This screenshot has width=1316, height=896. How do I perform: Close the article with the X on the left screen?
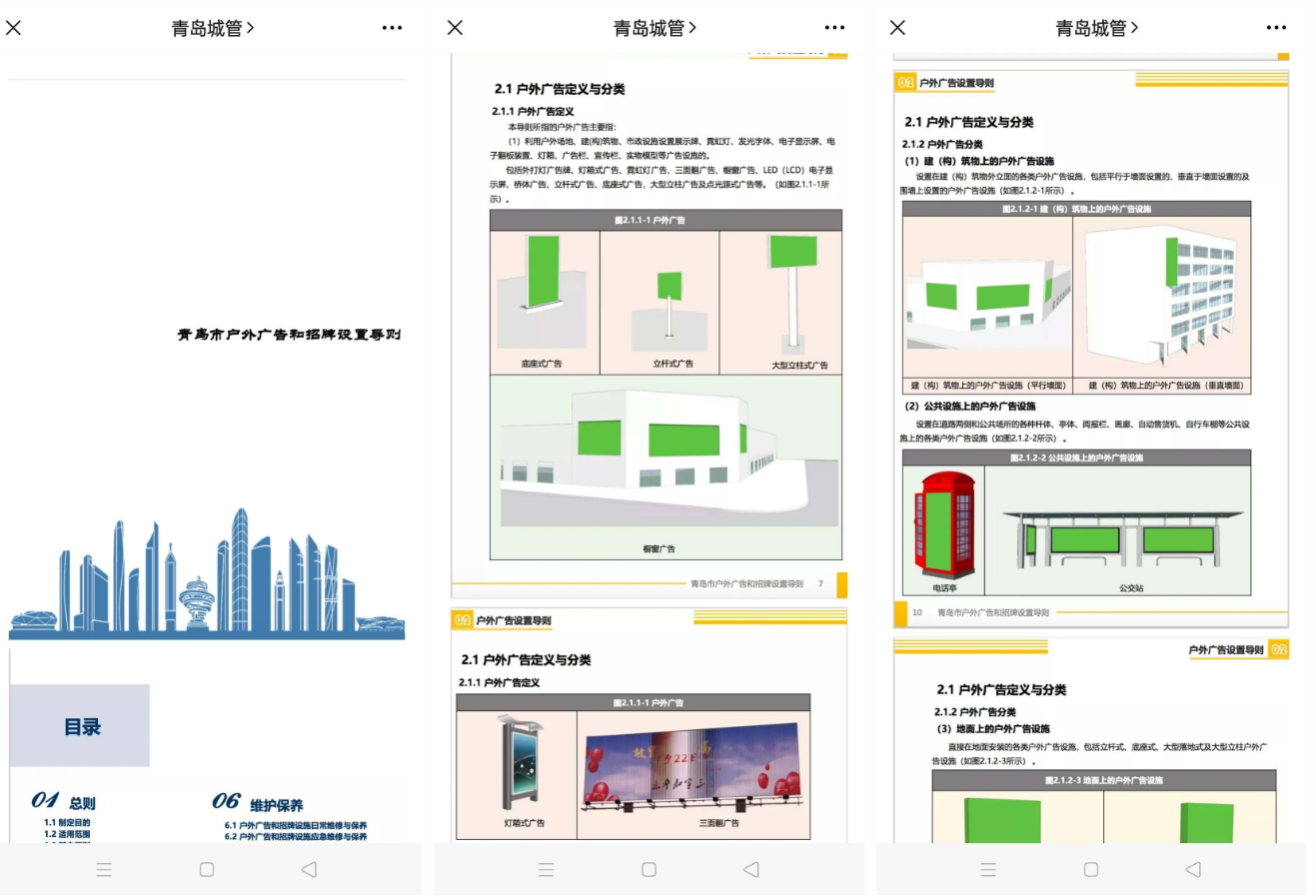point(14,28)
